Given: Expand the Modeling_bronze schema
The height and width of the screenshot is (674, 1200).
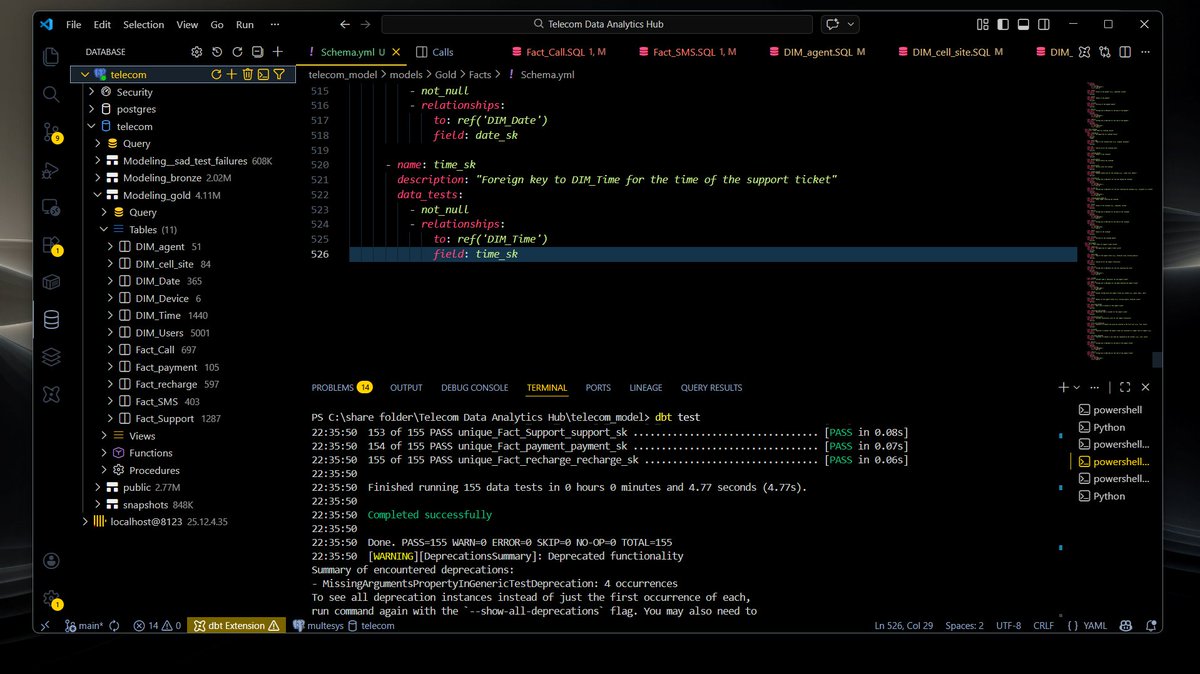Looking at the screenshot, I should pyautogui.click(x=98, y=178).
